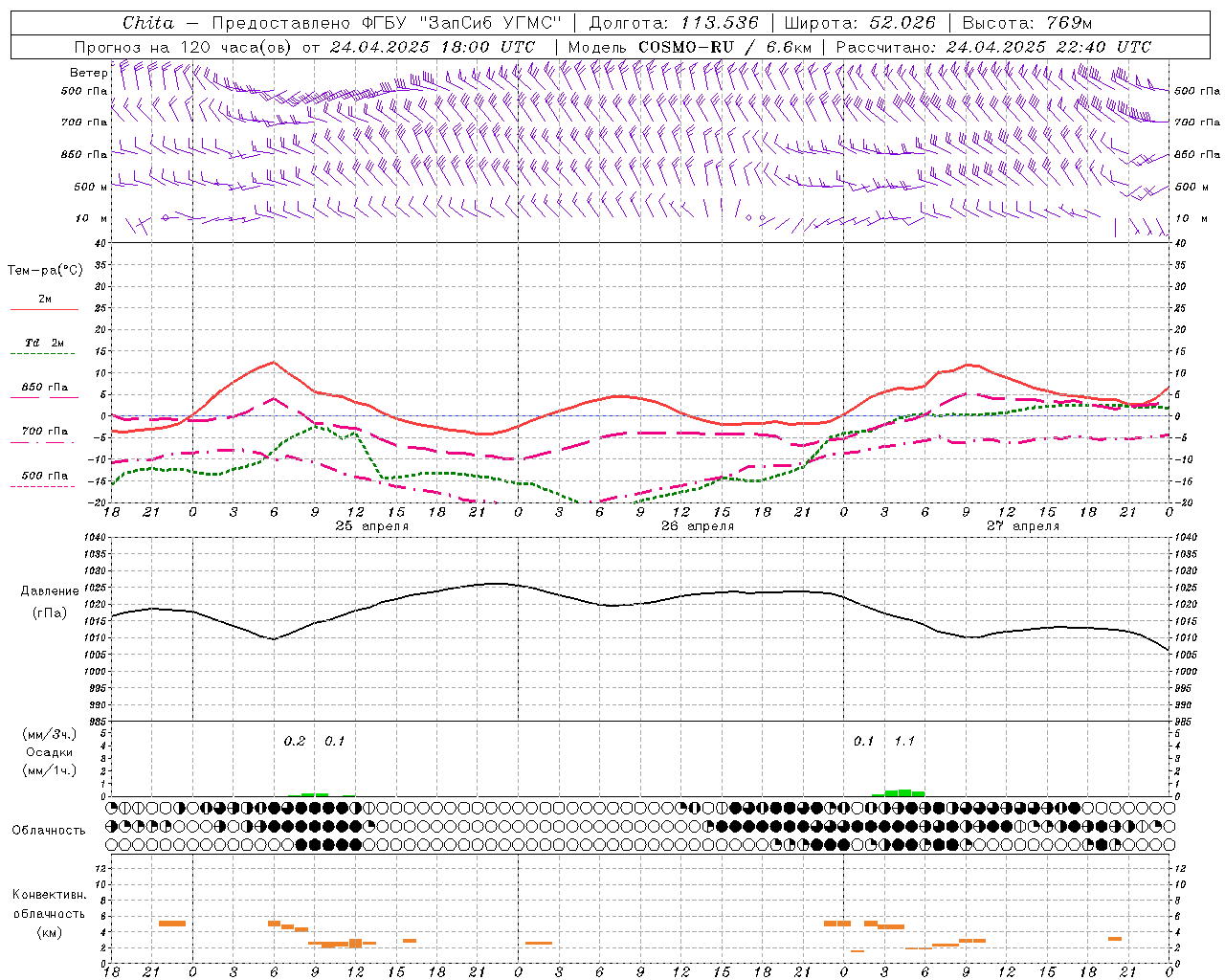Click the solid "2м" temperature legend entry
1225x980 pixels.
(45, 300)
